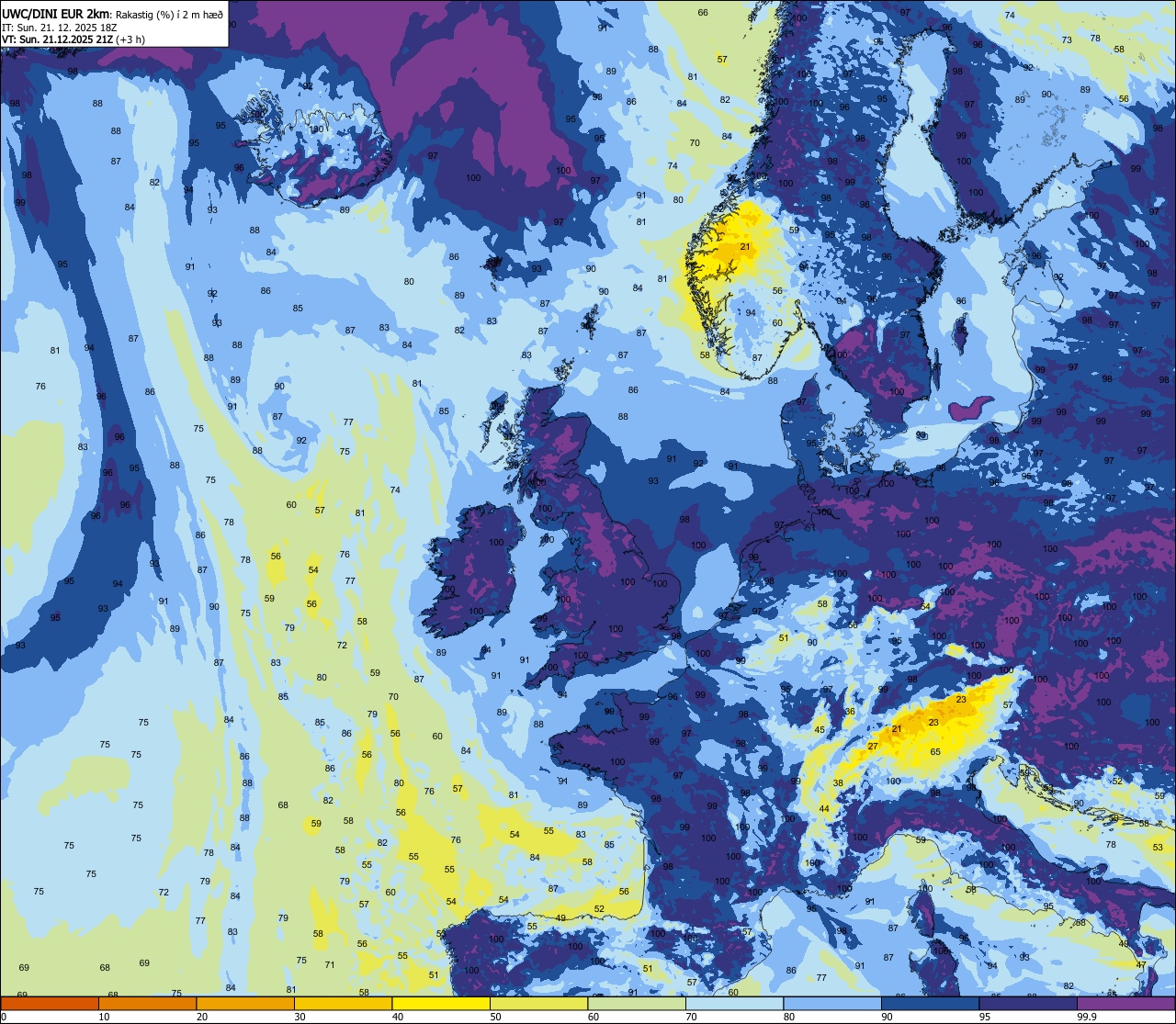This screenshot has width=1176, height=1024.
Task: Click the medium blue 90–95 legend swatch
Action: pyautogui.click(x=930, y=1003)
